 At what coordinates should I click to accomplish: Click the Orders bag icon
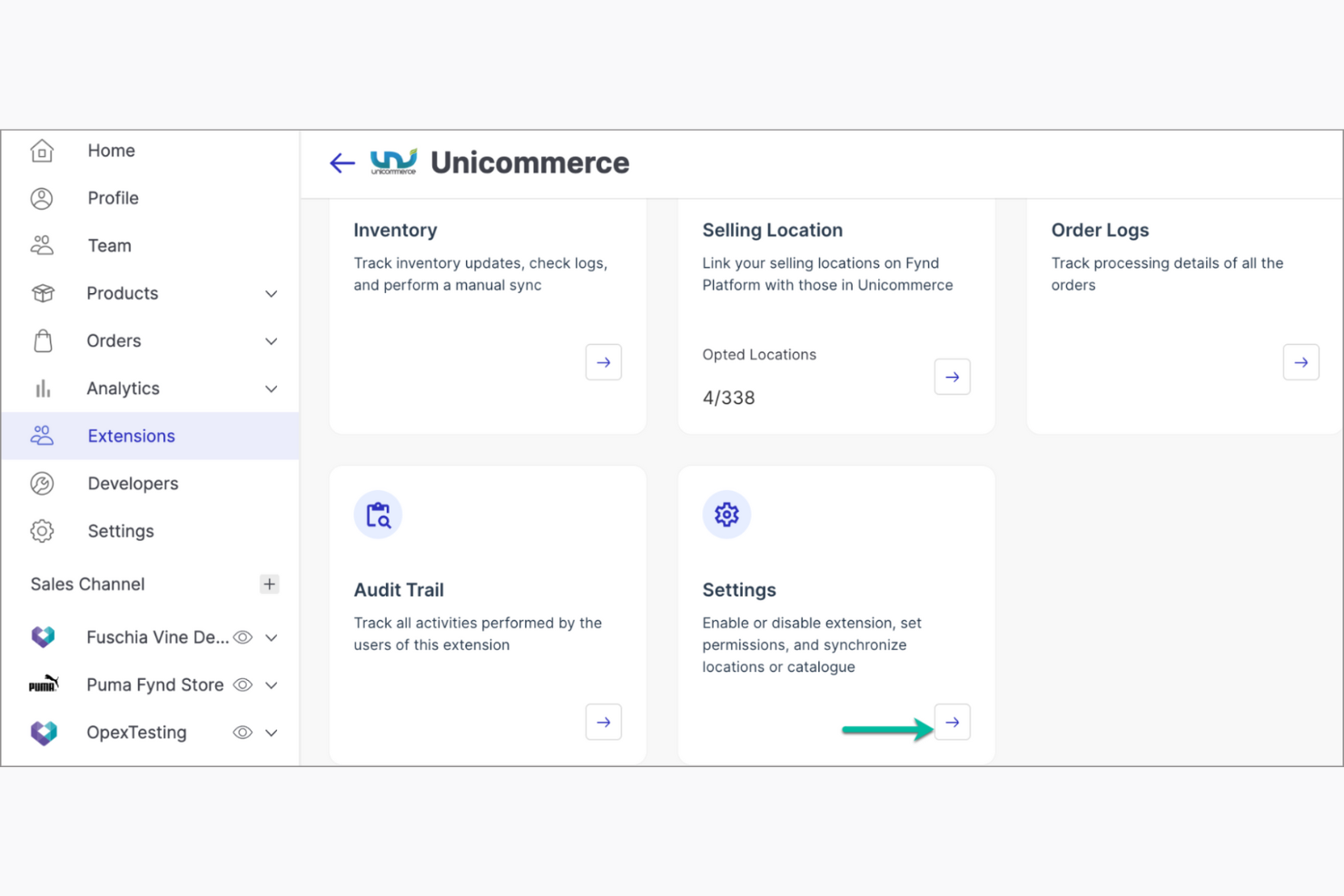[x=43, y=341]
